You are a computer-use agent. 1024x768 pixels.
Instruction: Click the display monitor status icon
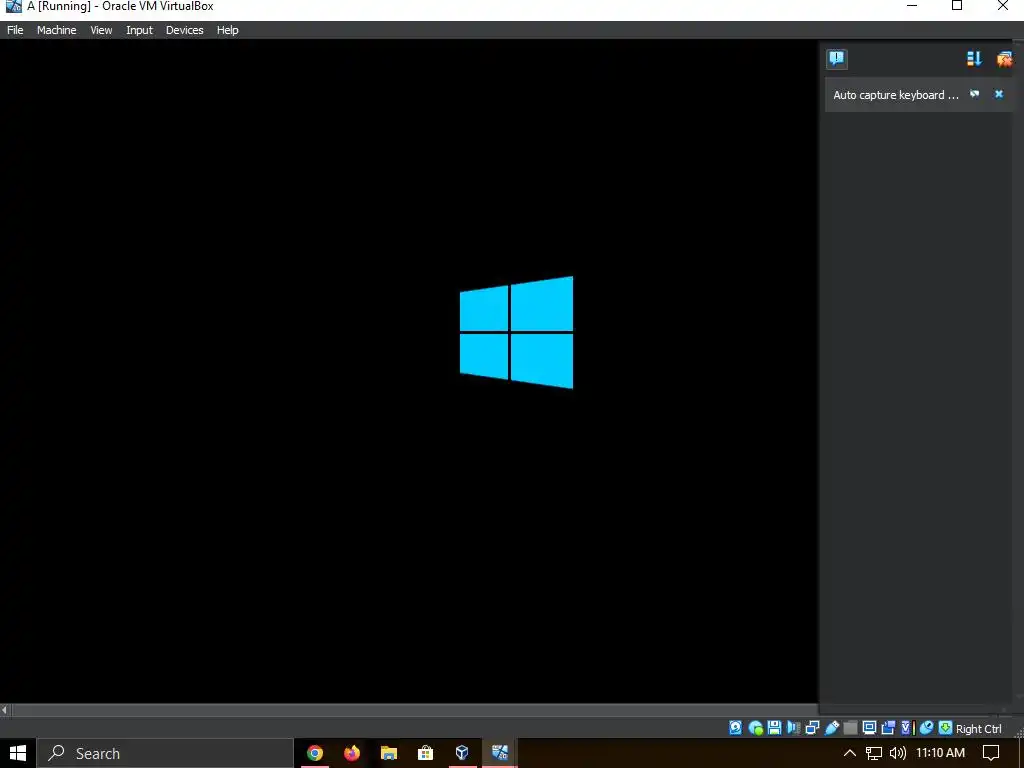(869, 728)
